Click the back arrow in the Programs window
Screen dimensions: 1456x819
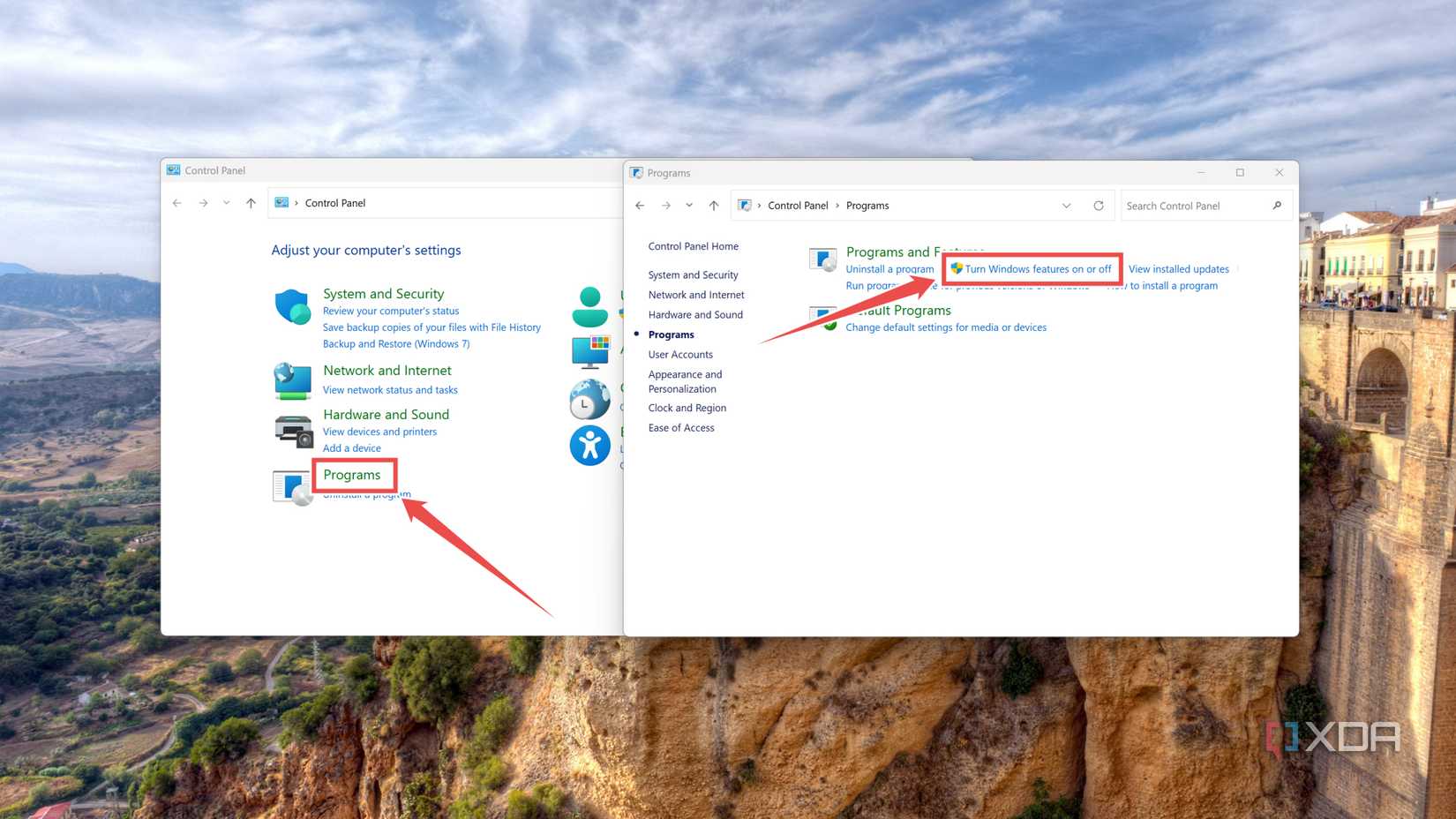click(x=640, y=205)
